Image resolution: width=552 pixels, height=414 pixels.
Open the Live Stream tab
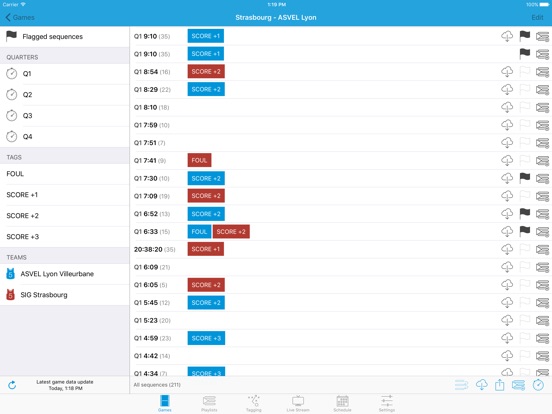pyautogui.click(x=298, y=403)
